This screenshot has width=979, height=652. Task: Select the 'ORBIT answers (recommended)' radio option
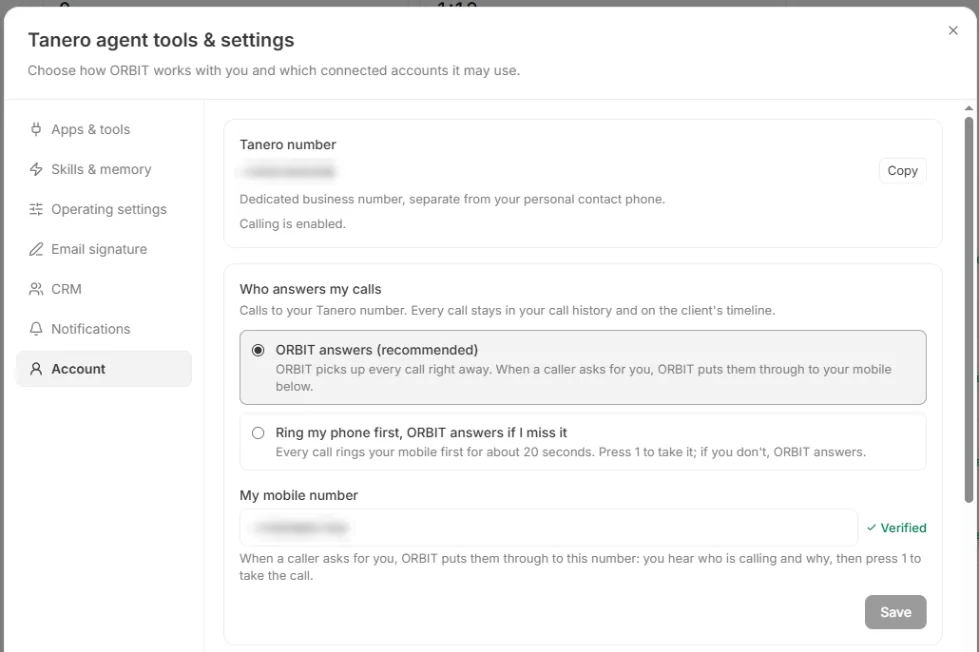tap(258, 350)
